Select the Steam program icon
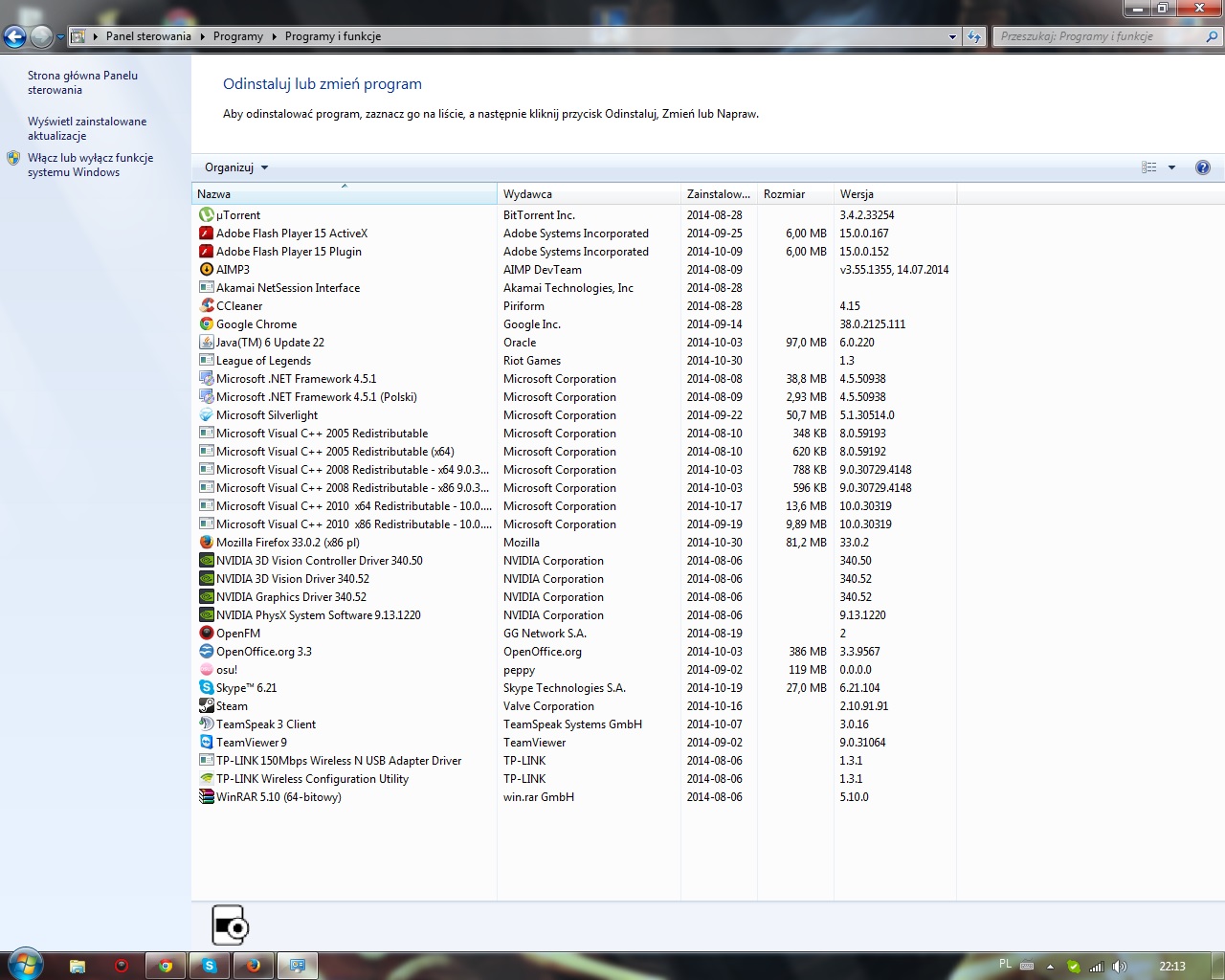The height and width of the screenshot is (980, 1225). click(x=206, y=706)
